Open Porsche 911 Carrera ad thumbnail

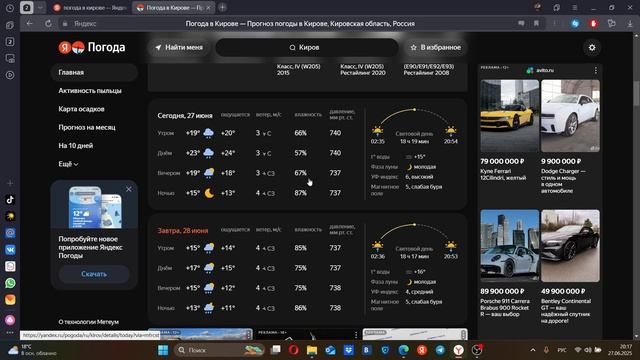[x=509, y=246]
